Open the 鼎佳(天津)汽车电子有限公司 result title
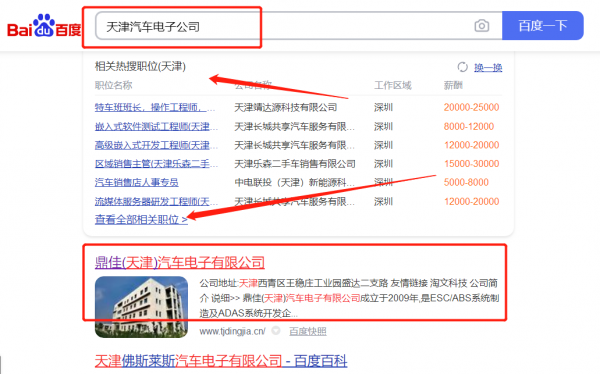The image size is (600, 374). click(180, 262)
